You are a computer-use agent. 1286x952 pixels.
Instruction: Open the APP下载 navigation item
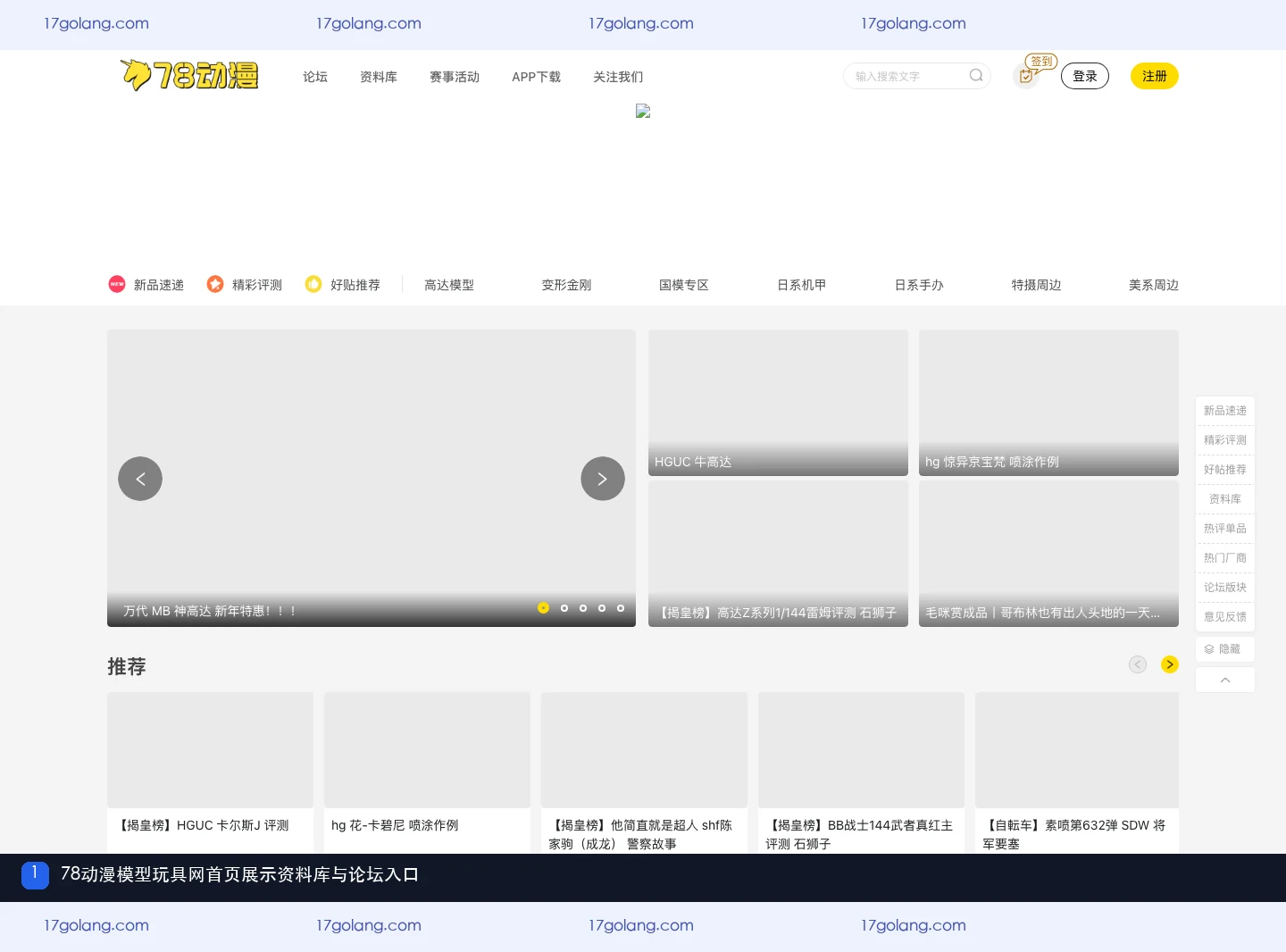click(x=536, y=77)
